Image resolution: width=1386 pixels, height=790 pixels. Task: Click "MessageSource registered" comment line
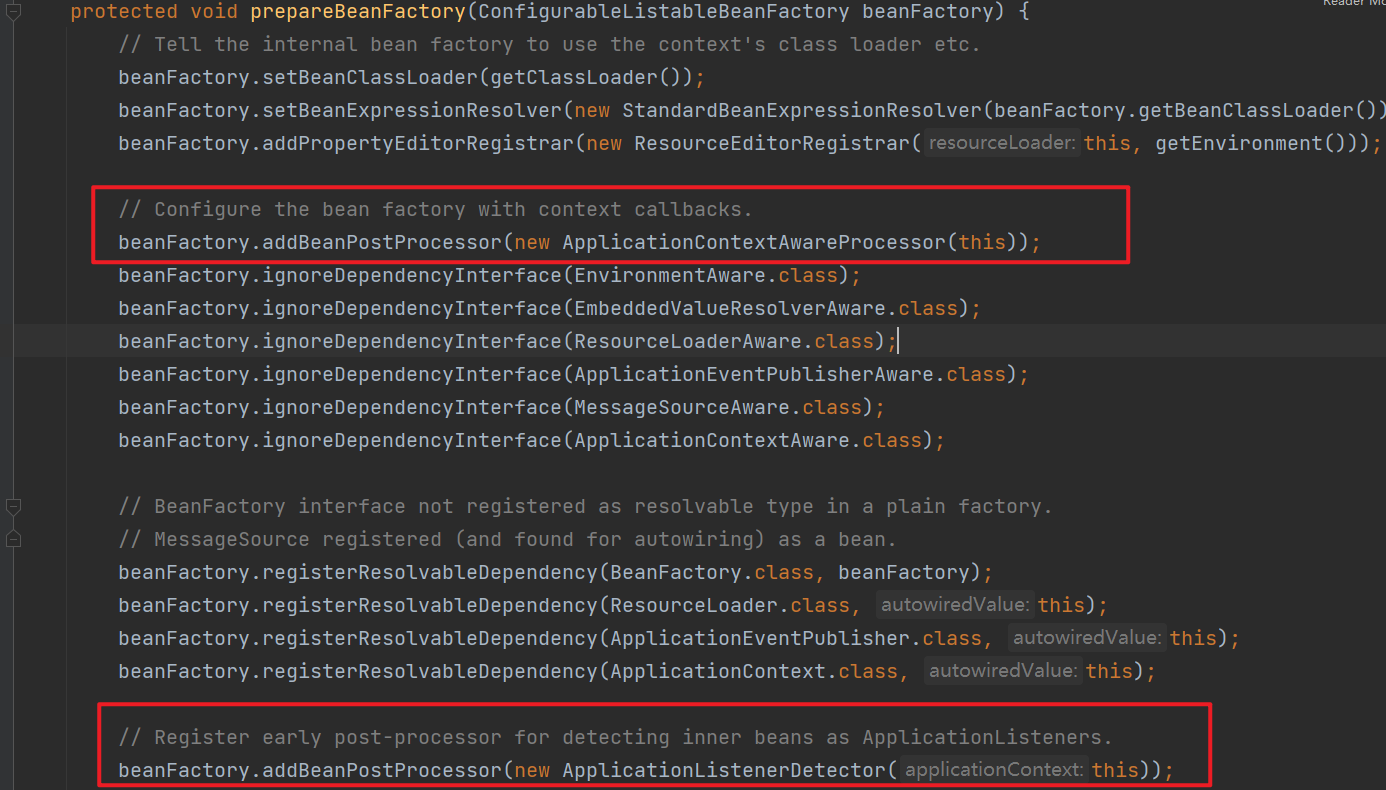pyautogui.click(x=507, y=539)
